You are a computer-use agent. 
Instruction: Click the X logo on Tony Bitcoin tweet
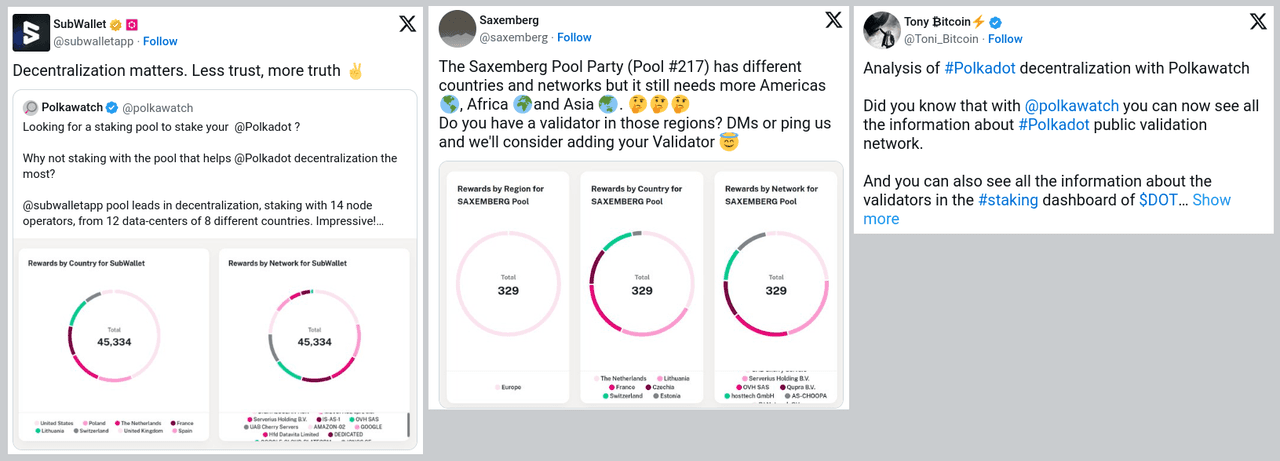pos(1258,21)
